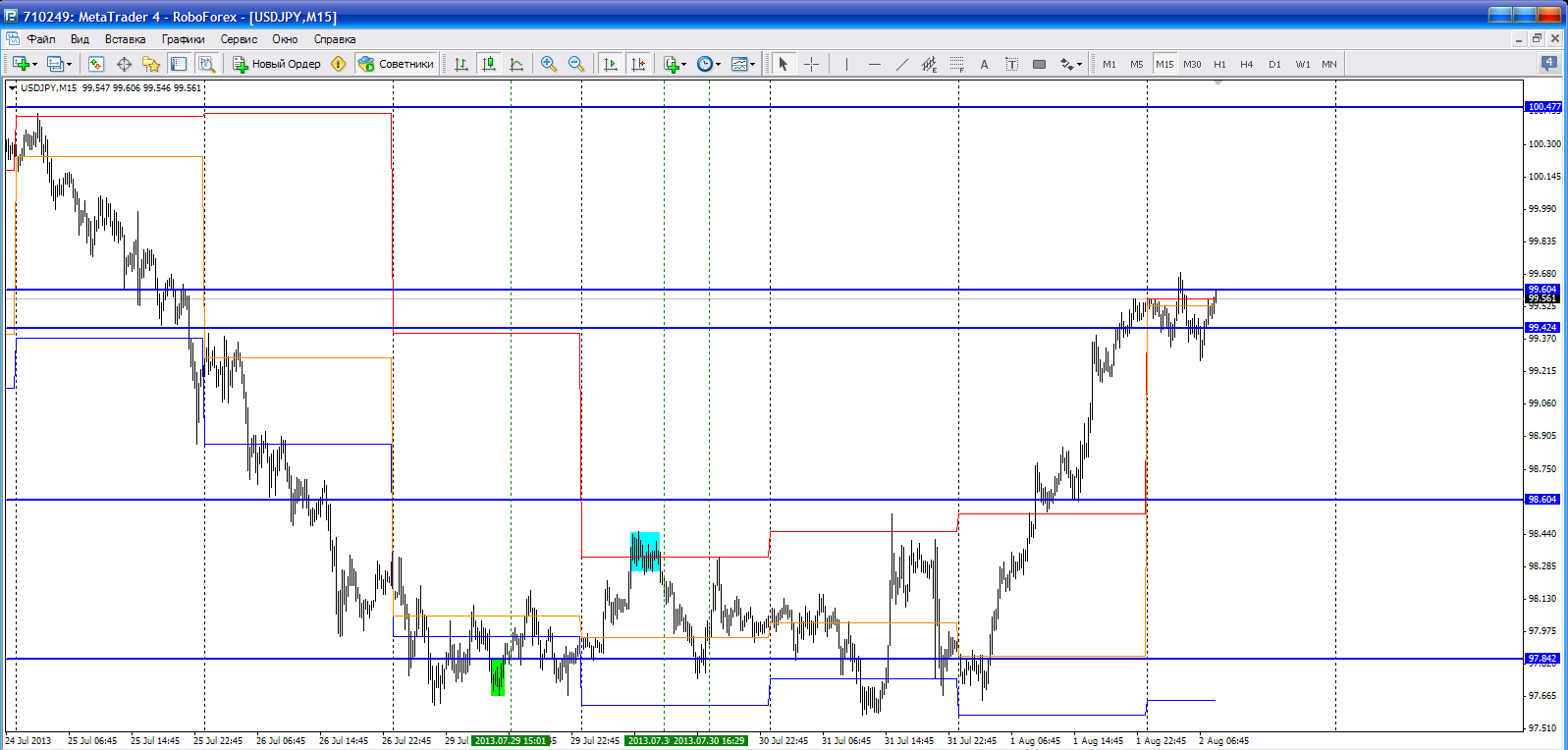This screenshot has height=750, width=1568.
Task: Open the Strategy Tester
Action: [206, 64]
